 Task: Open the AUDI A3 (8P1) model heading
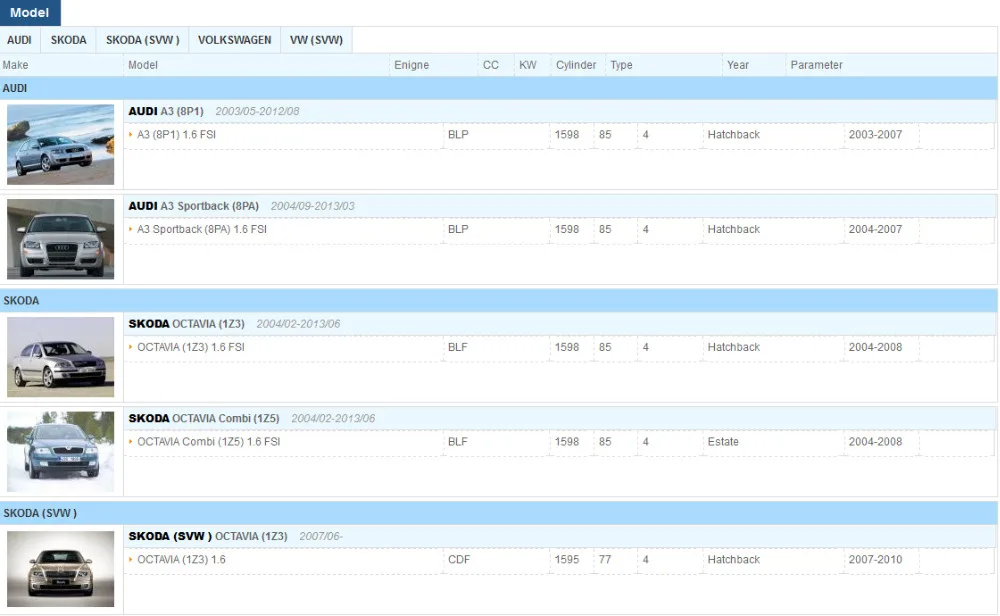166,111
